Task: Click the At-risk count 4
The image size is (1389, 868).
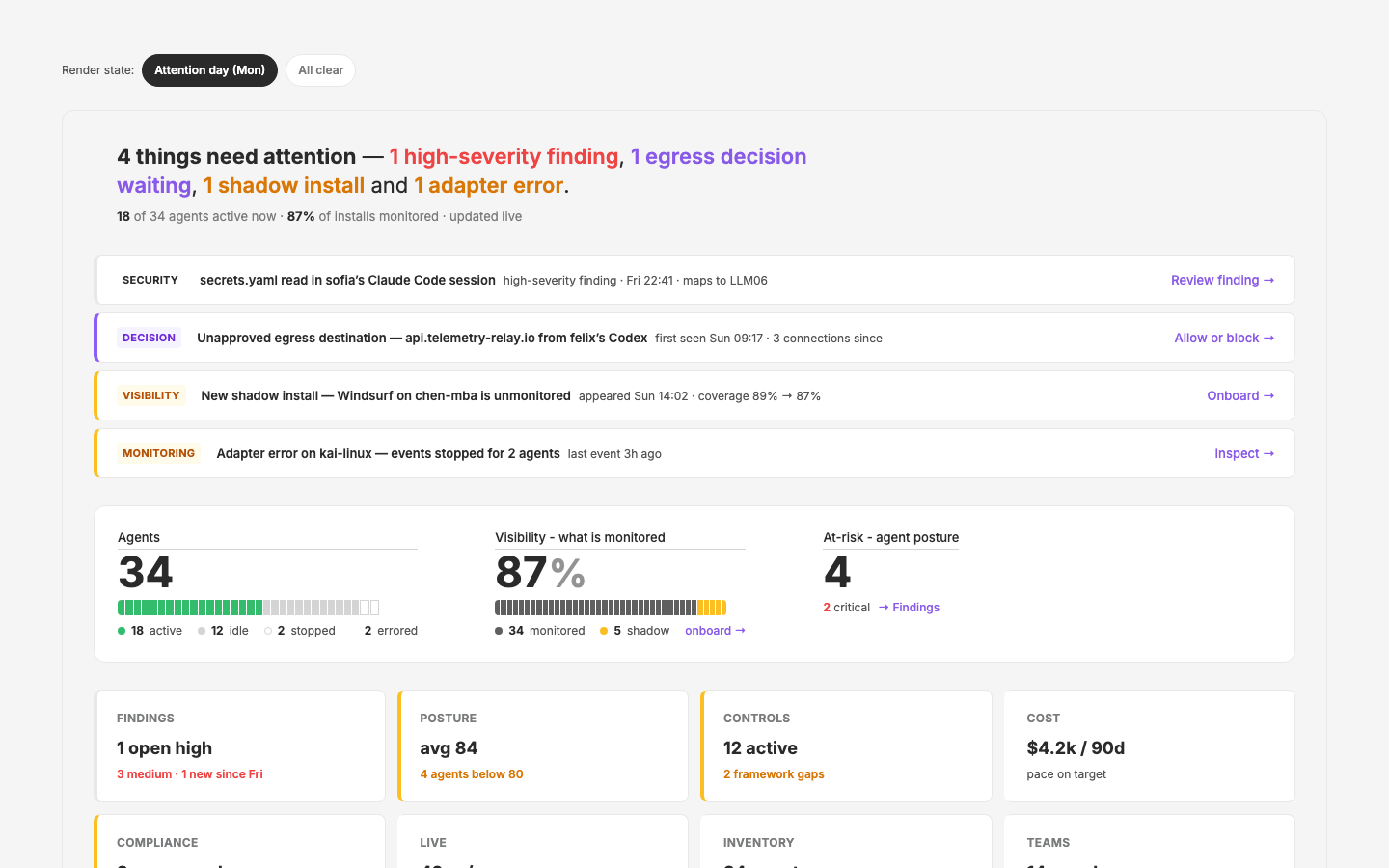Action: (x=837, y=573)
